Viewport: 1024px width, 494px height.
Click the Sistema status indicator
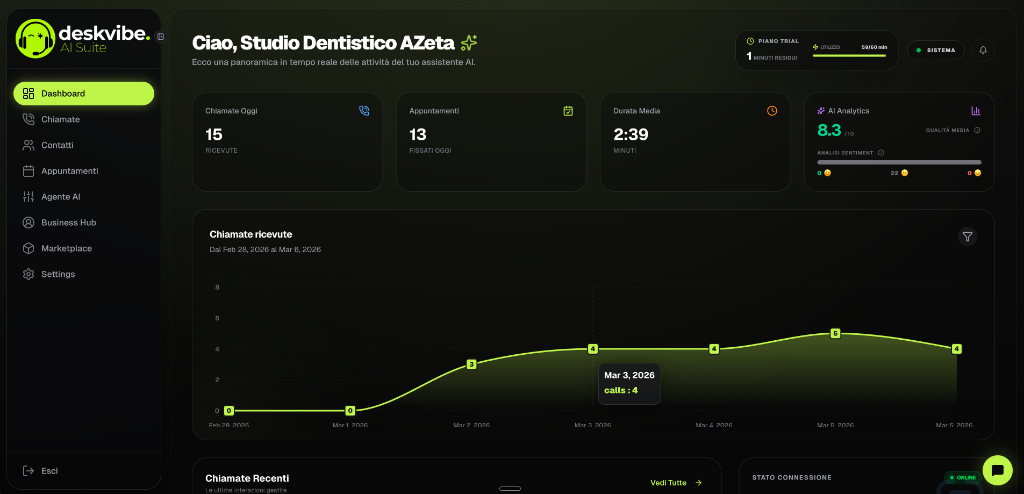(935, 50)
